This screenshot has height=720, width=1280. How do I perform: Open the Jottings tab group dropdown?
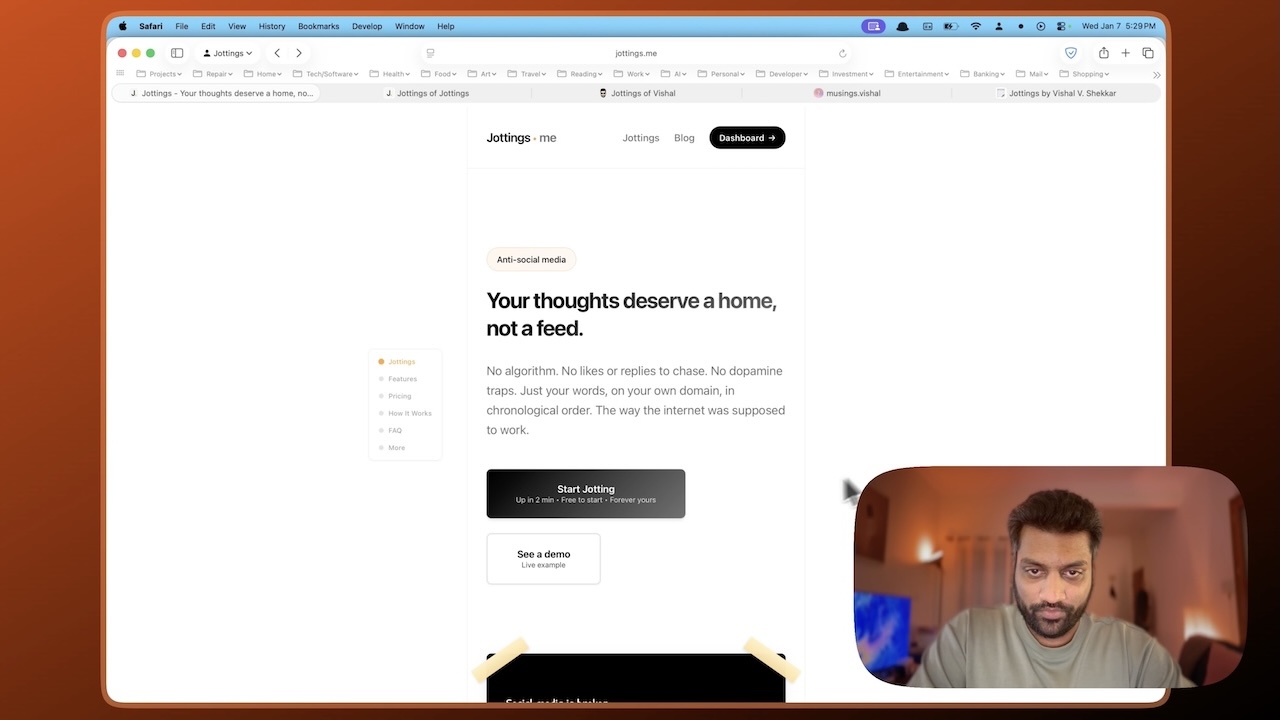pos(227,52)
